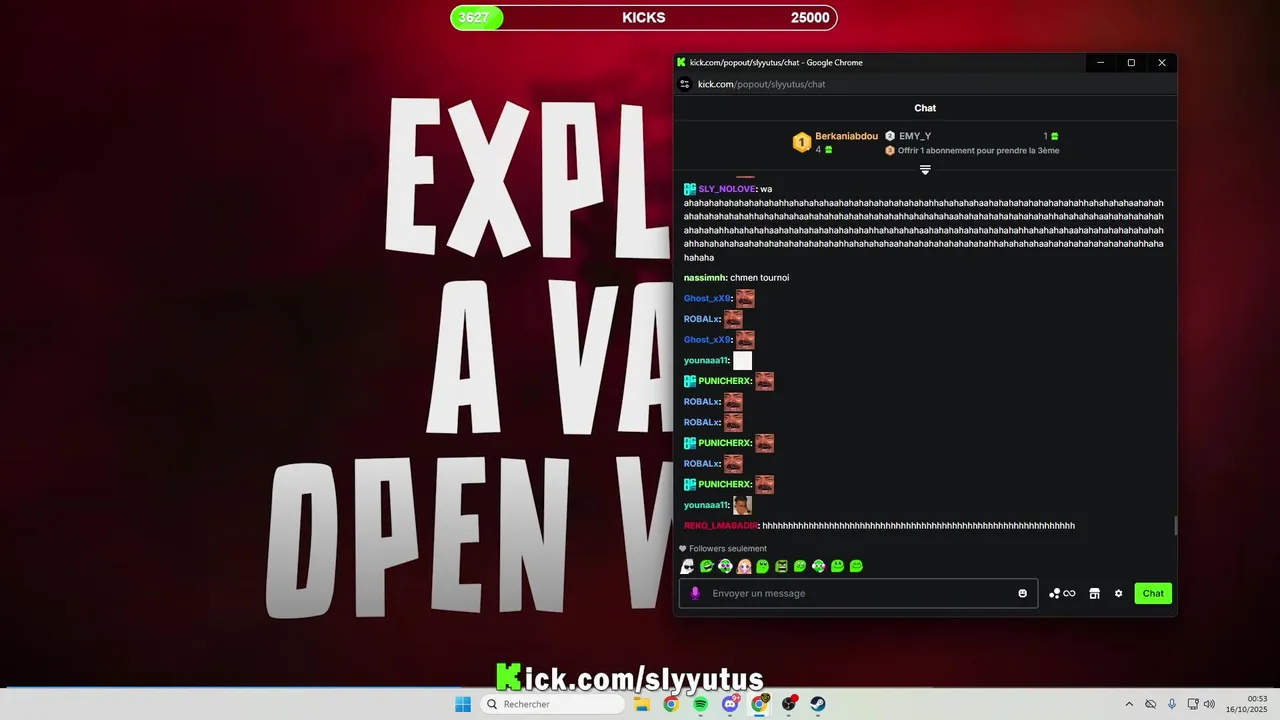The width and height of the screenshot is (1280, 720).
Task: Click the white emote sent by younaaa11
Action: coord(742,361)
